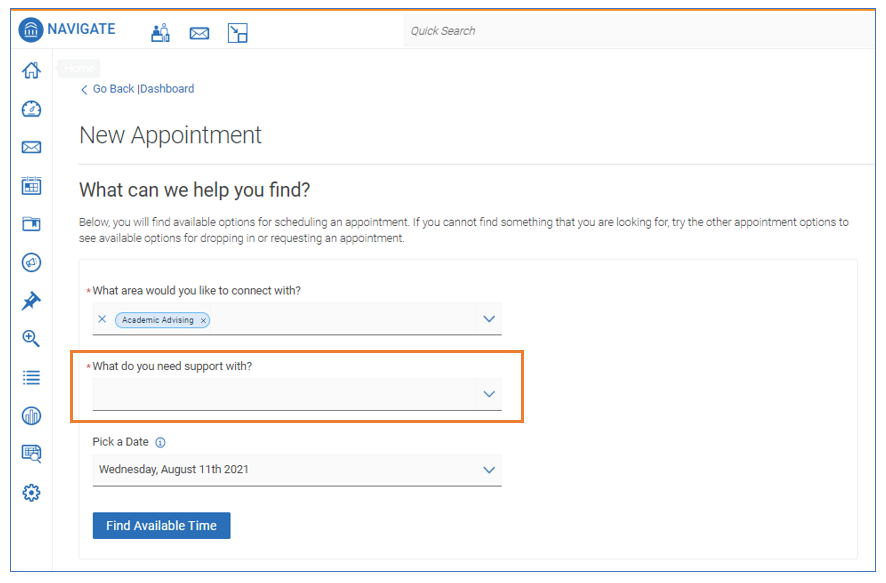
Task: Open the envelope messages icon in sidebar
Action: pyautogui.click(x=31, y=147)
